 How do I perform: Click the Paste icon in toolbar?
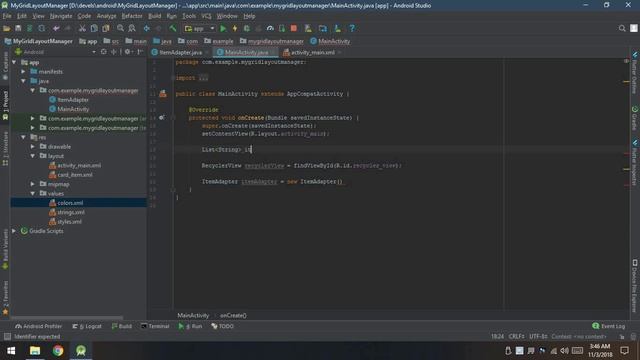tap(106, 29)
